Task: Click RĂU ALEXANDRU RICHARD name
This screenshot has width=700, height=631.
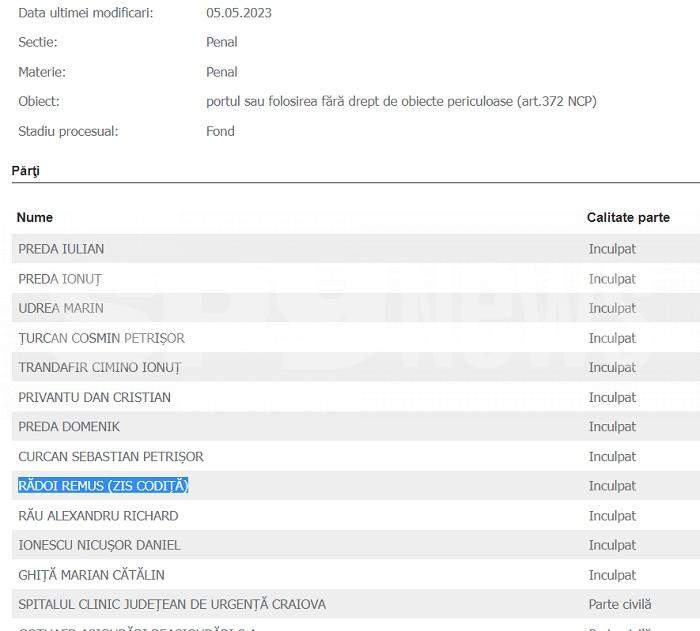Action: click(98, 516)
